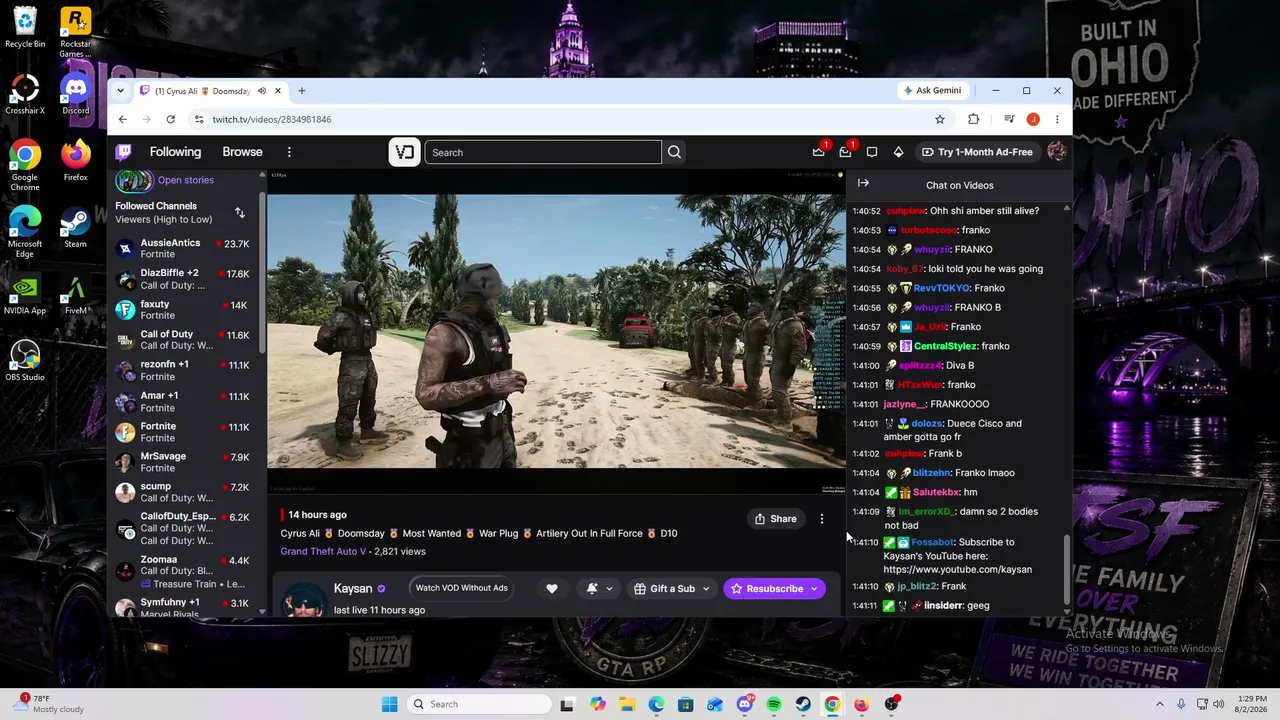Click the Twitch search field
Screen dimensions: 1280x720
pos(543,152)
